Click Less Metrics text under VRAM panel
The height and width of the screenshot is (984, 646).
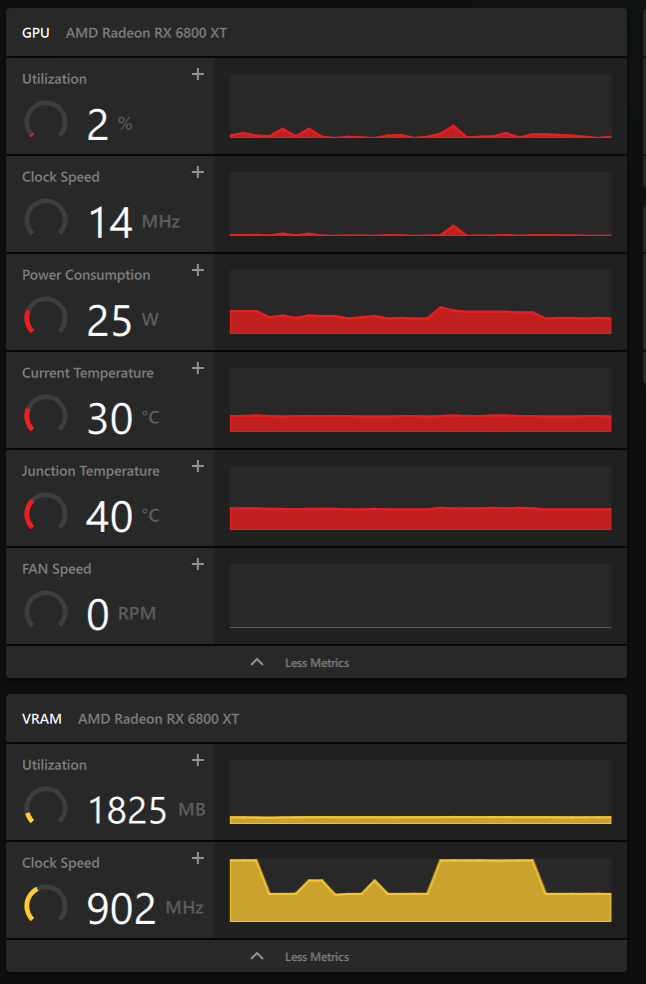tap(317, 956)
